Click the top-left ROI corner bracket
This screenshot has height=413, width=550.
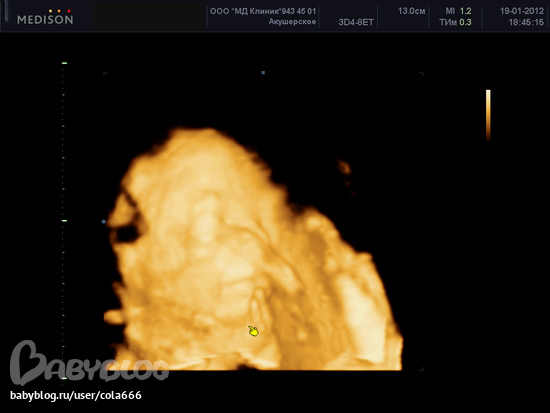pos(105,74)
